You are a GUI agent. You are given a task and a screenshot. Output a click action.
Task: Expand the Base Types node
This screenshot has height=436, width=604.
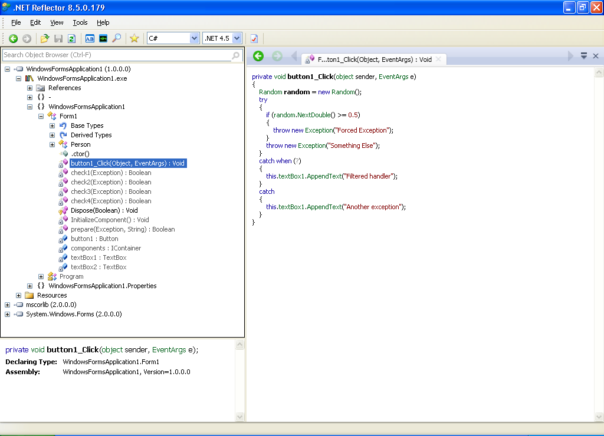(52, 126)
